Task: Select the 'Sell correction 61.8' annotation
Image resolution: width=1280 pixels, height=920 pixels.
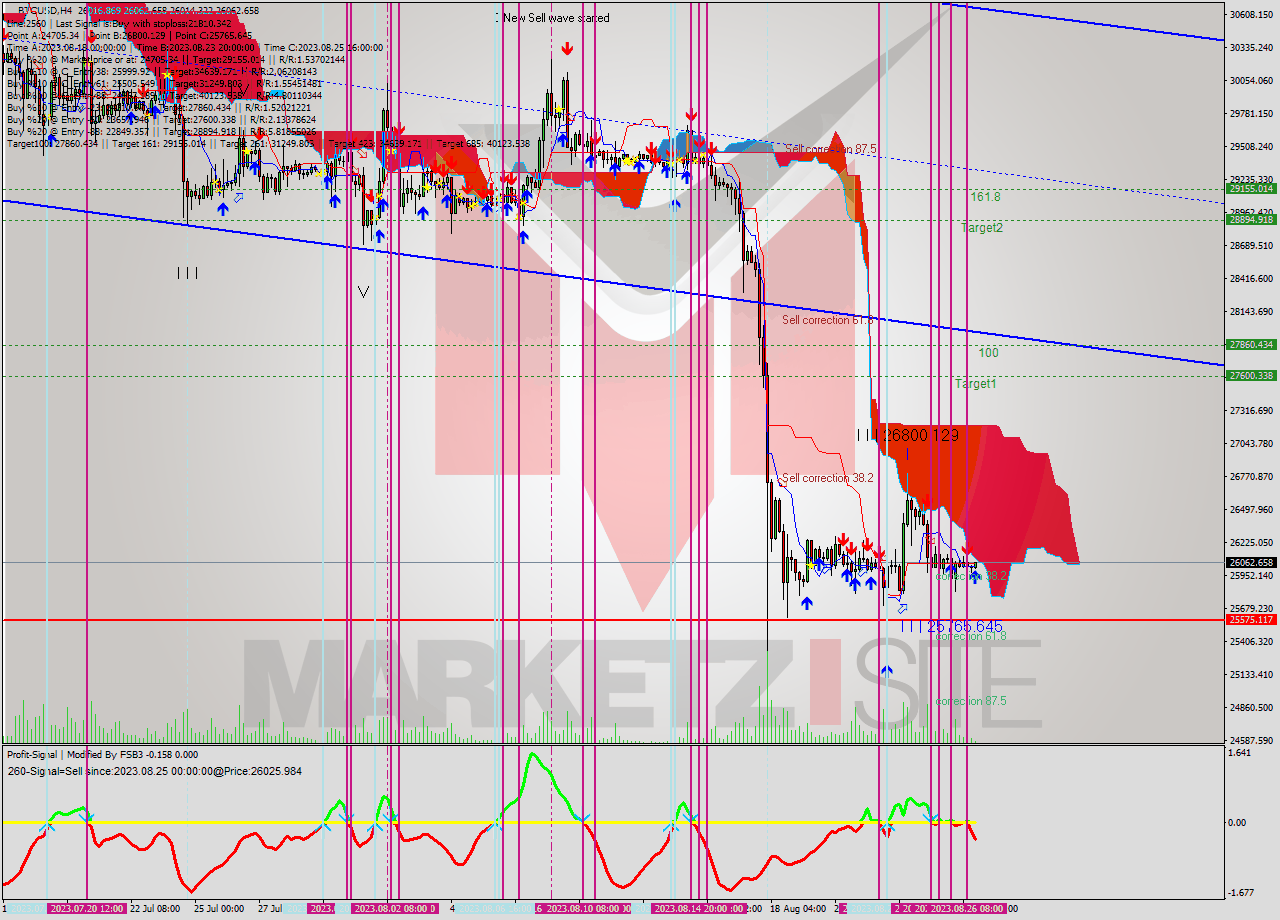Action: pos(827,320)
